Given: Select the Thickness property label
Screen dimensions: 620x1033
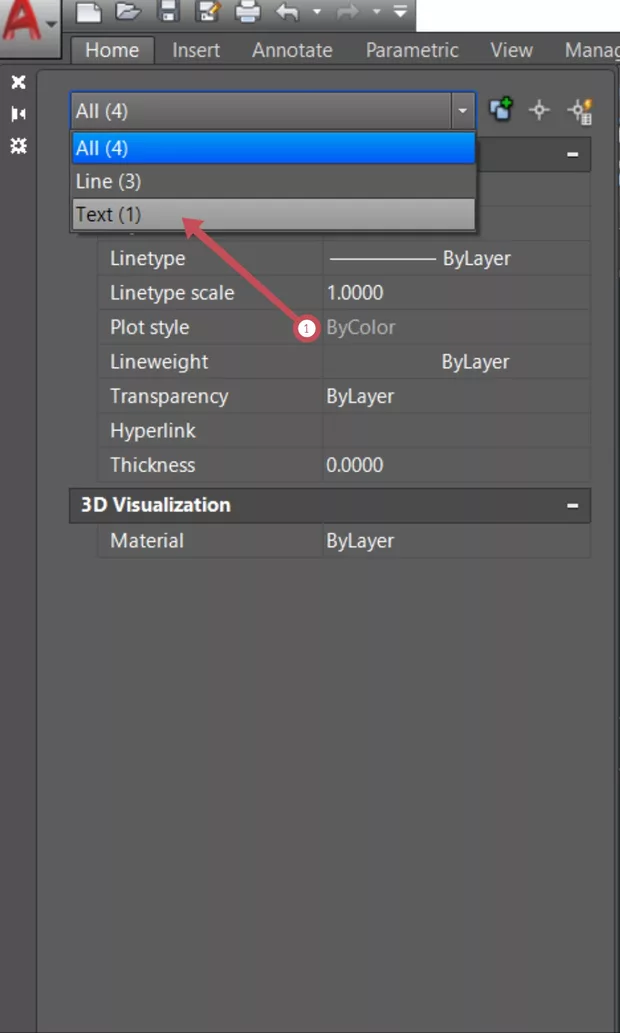Looking at the screenshot, I should pyautogui.click(x=153, y=465).
